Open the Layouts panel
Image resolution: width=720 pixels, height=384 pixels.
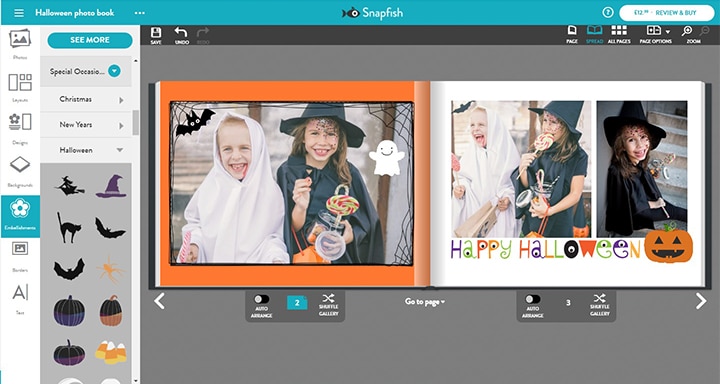[x=20, y=87]
